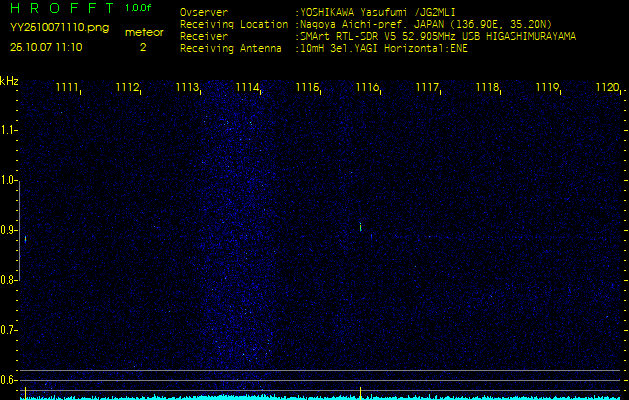This screenshot has width=629, height=400.
Task: Click the 0.7 frequency axis label
Action: [8, 330]
